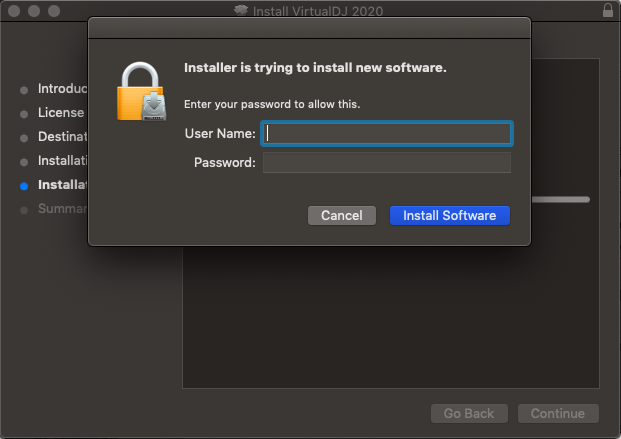Cancel the authentication dialog
621x439 pixels.
341,215
